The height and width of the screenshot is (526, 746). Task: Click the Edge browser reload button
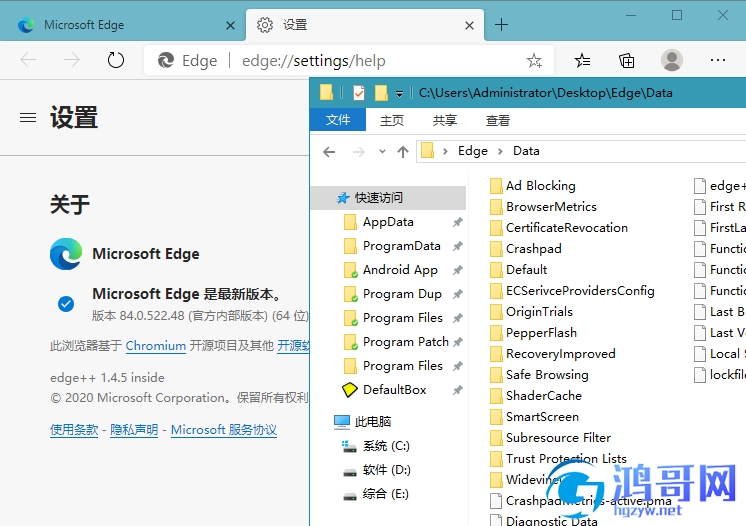pyautogui.click(x=116, y=60)
